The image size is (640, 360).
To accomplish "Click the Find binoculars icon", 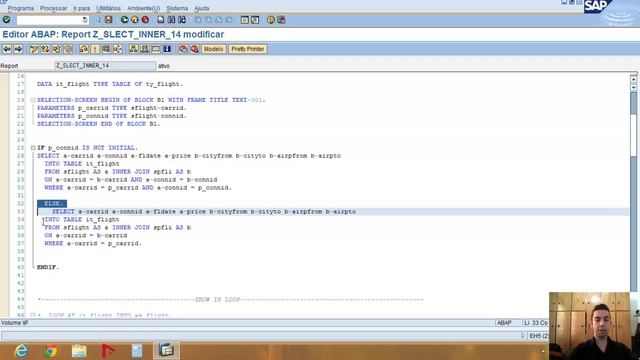I will point(171,20).
